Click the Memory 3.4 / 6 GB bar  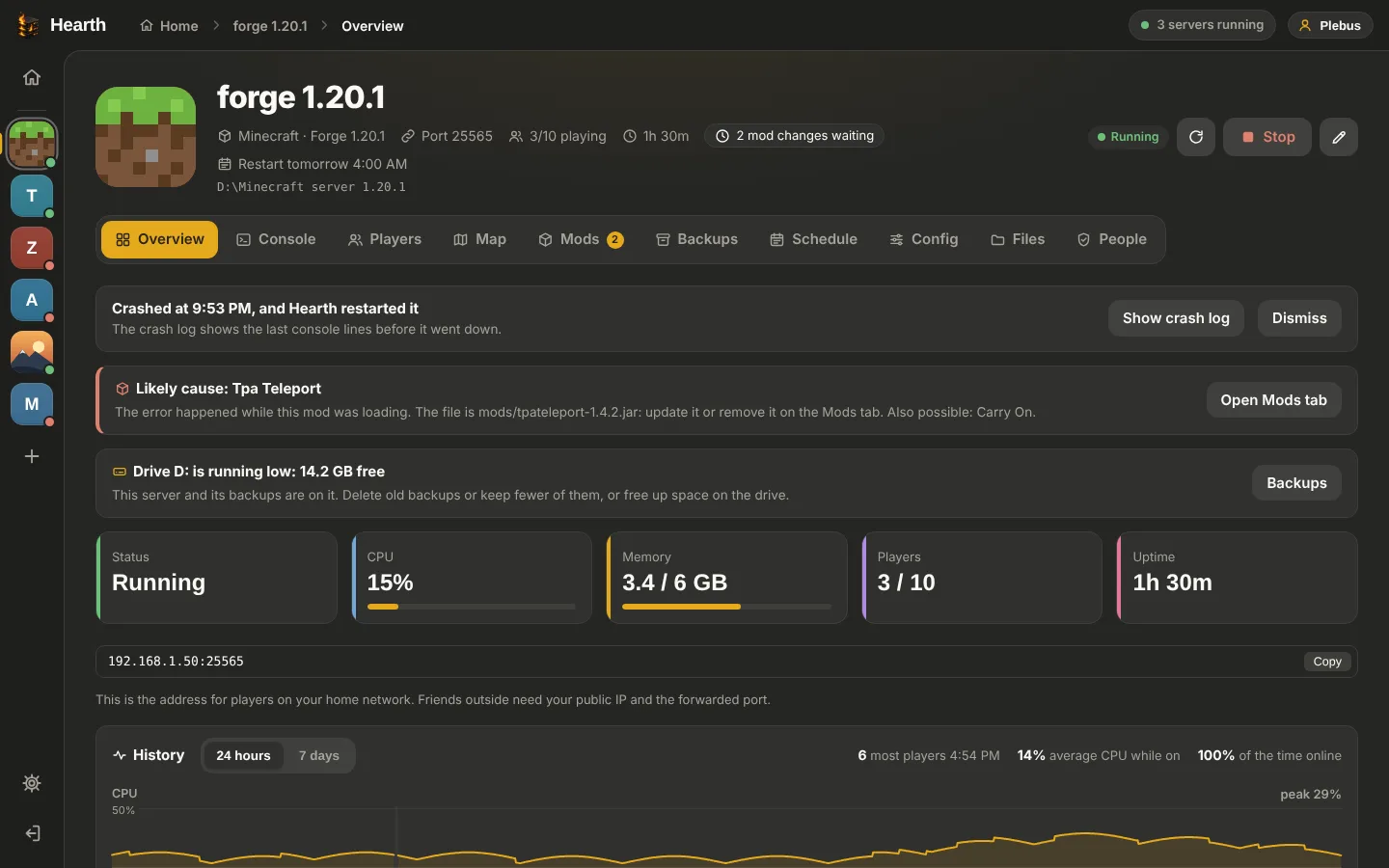tap(726, 607)
